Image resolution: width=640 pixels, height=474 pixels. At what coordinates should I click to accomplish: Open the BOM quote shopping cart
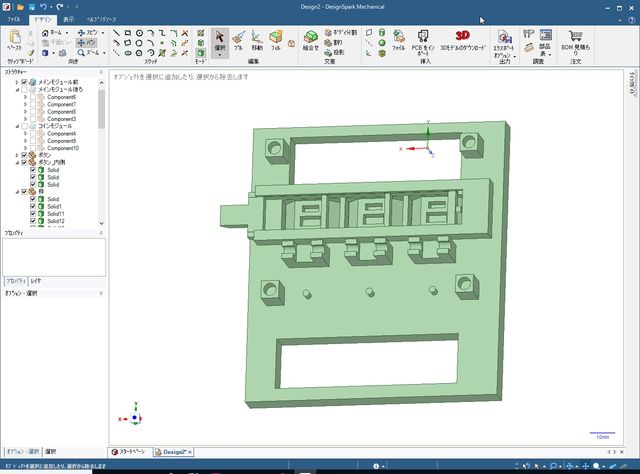[x=576, y=36]
